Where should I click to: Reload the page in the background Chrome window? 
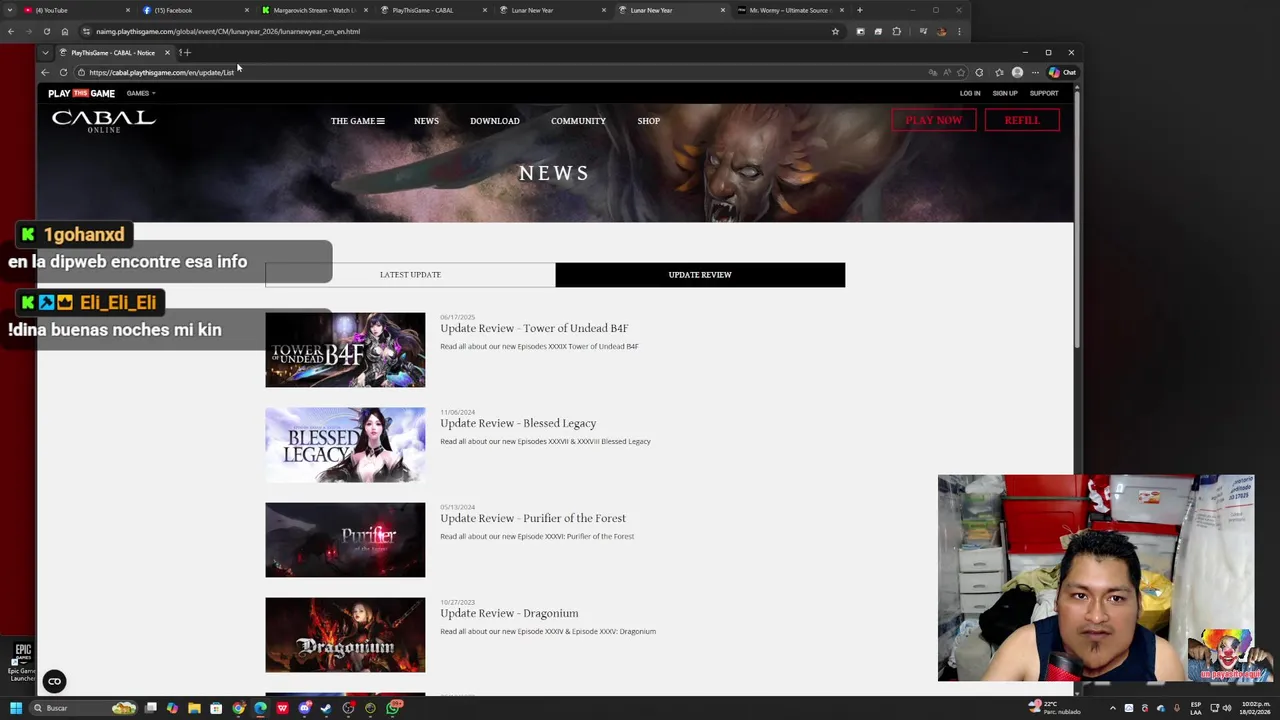pyautogui.click(x=46, y=31)
